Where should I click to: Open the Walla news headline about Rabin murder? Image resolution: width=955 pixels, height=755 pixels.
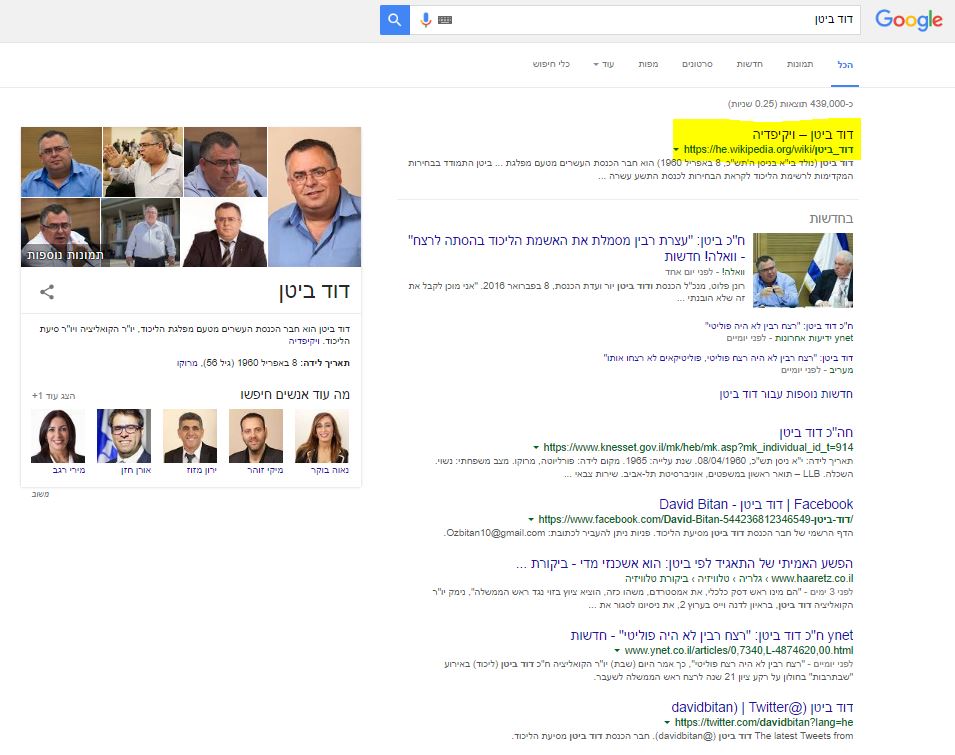[576, 248]
